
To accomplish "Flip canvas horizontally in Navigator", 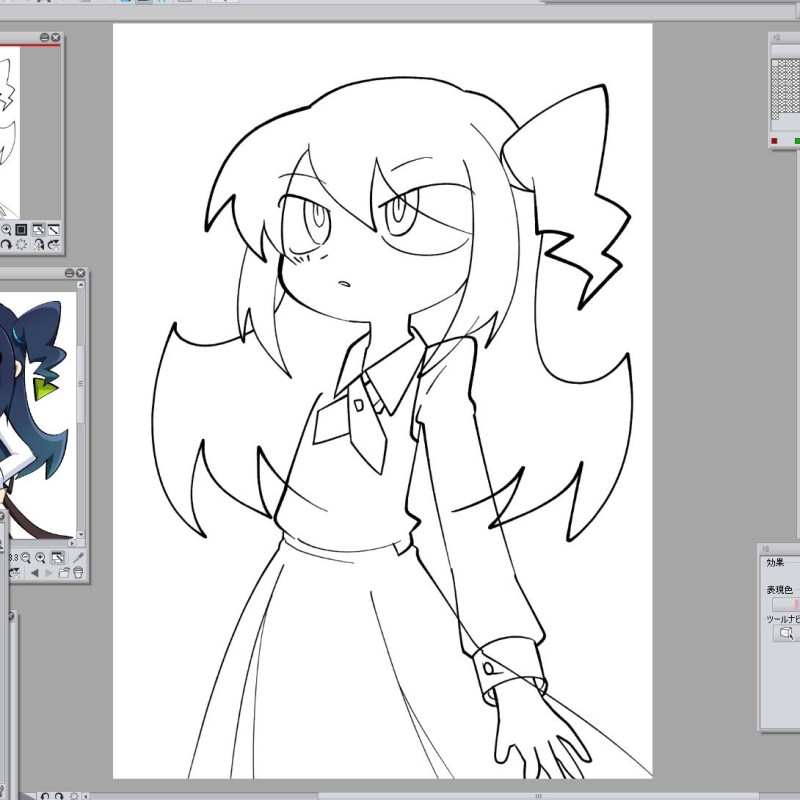I will (x=39, y=244).
